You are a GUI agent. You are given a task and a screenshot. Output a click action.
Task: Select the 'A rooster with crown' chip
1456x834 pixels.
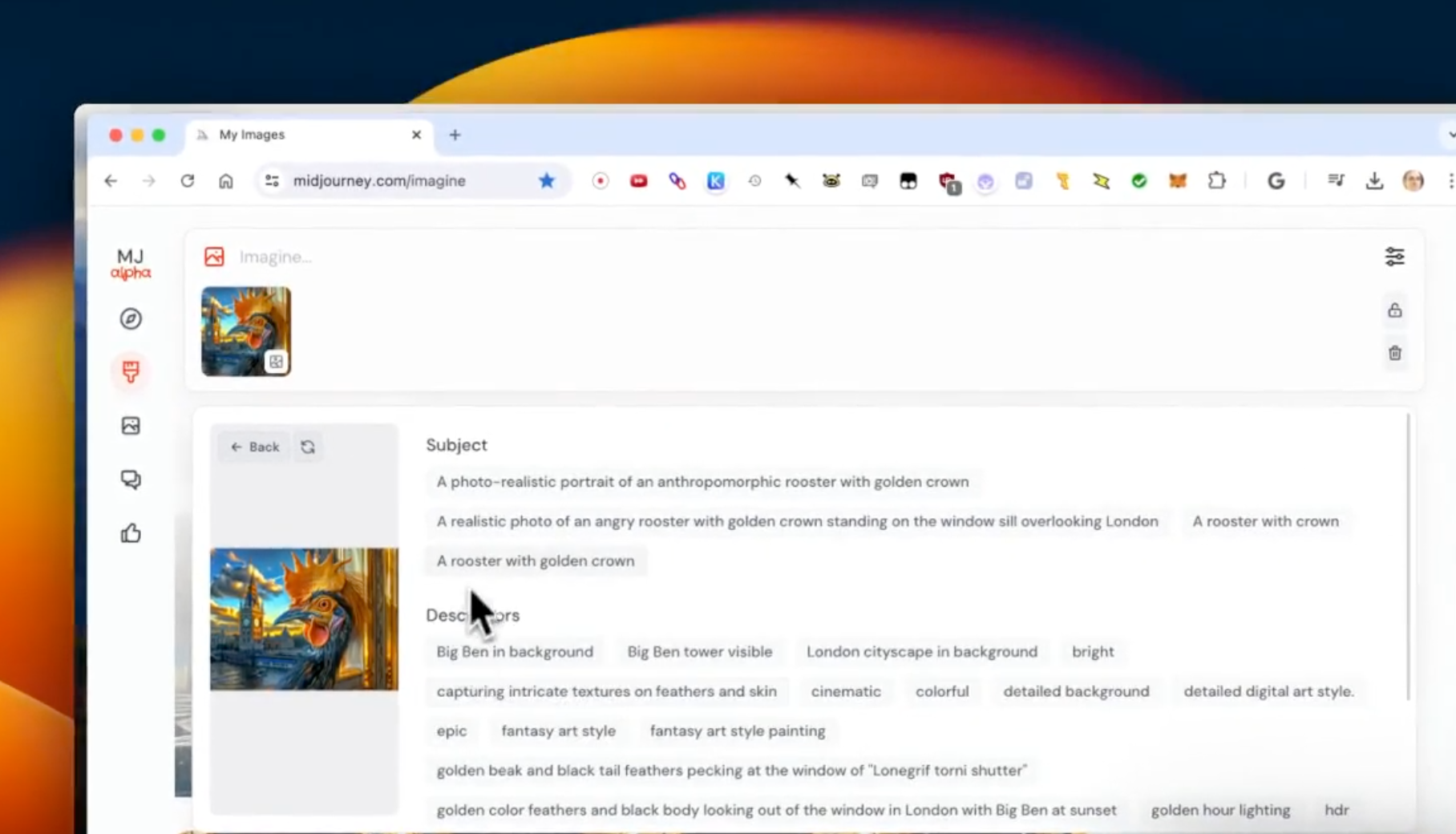(1265, 521)
